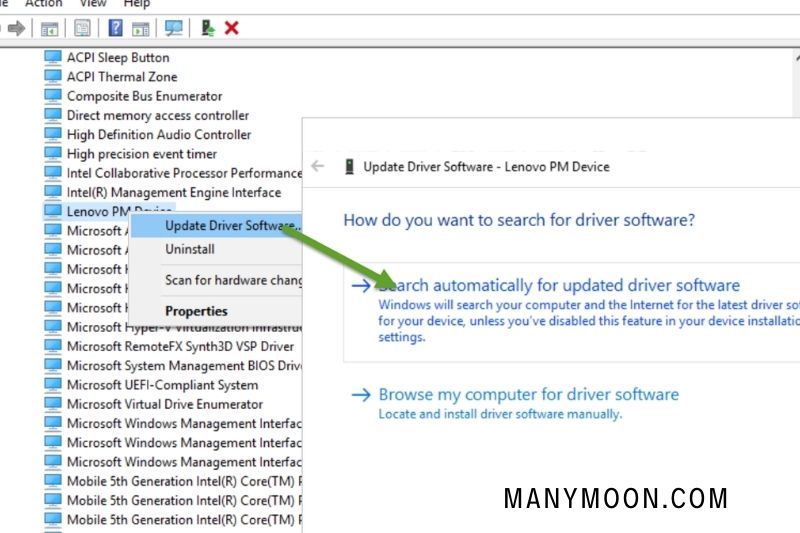Click Scan for hardware changes toolbar icon
This screenshot has width=800, height=533.
pos(173,28)
